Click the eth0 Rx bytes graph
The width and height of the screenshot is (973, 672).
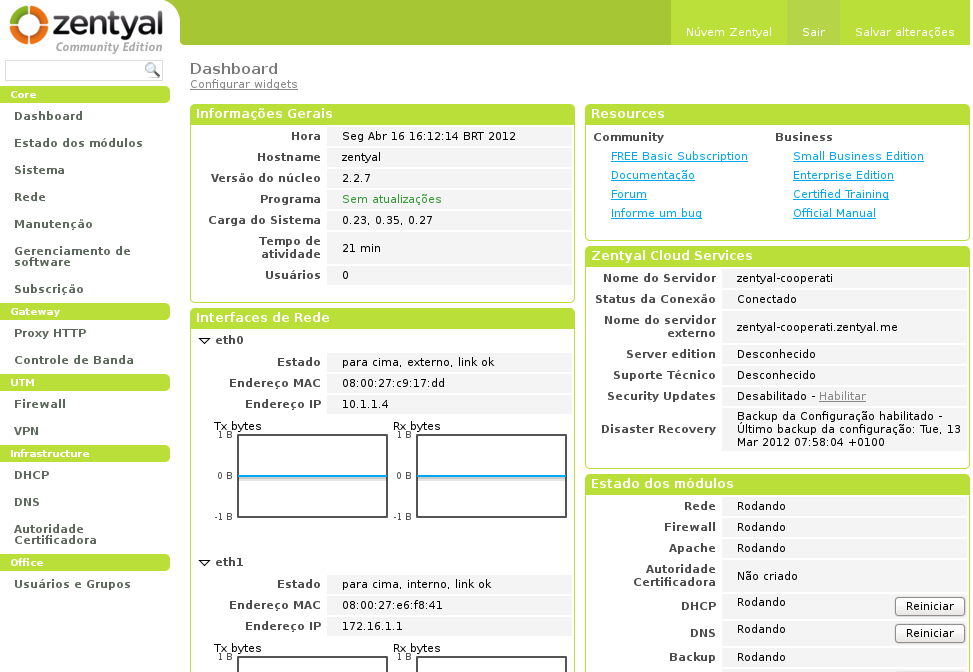pos(491,476)
